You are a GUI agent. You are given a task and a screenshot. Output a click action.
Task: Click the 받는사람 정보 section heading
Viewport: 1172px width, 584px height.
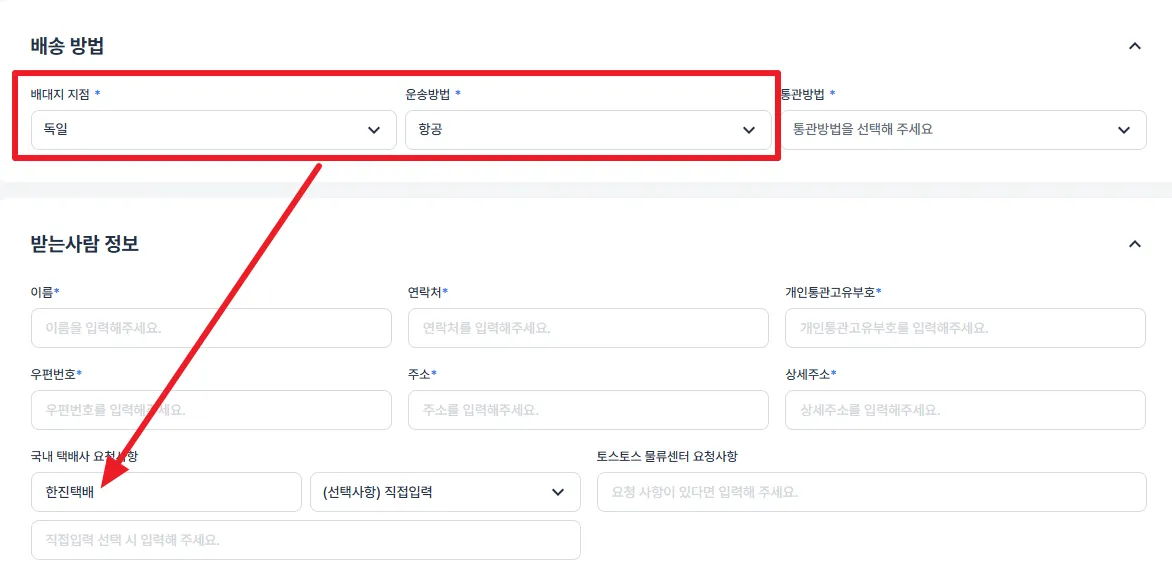click(84, 244)
